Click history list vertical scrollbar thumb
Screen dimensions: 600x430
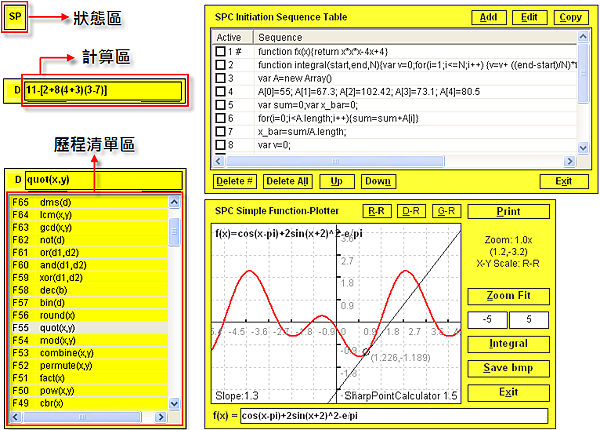(x=174, y=232)
